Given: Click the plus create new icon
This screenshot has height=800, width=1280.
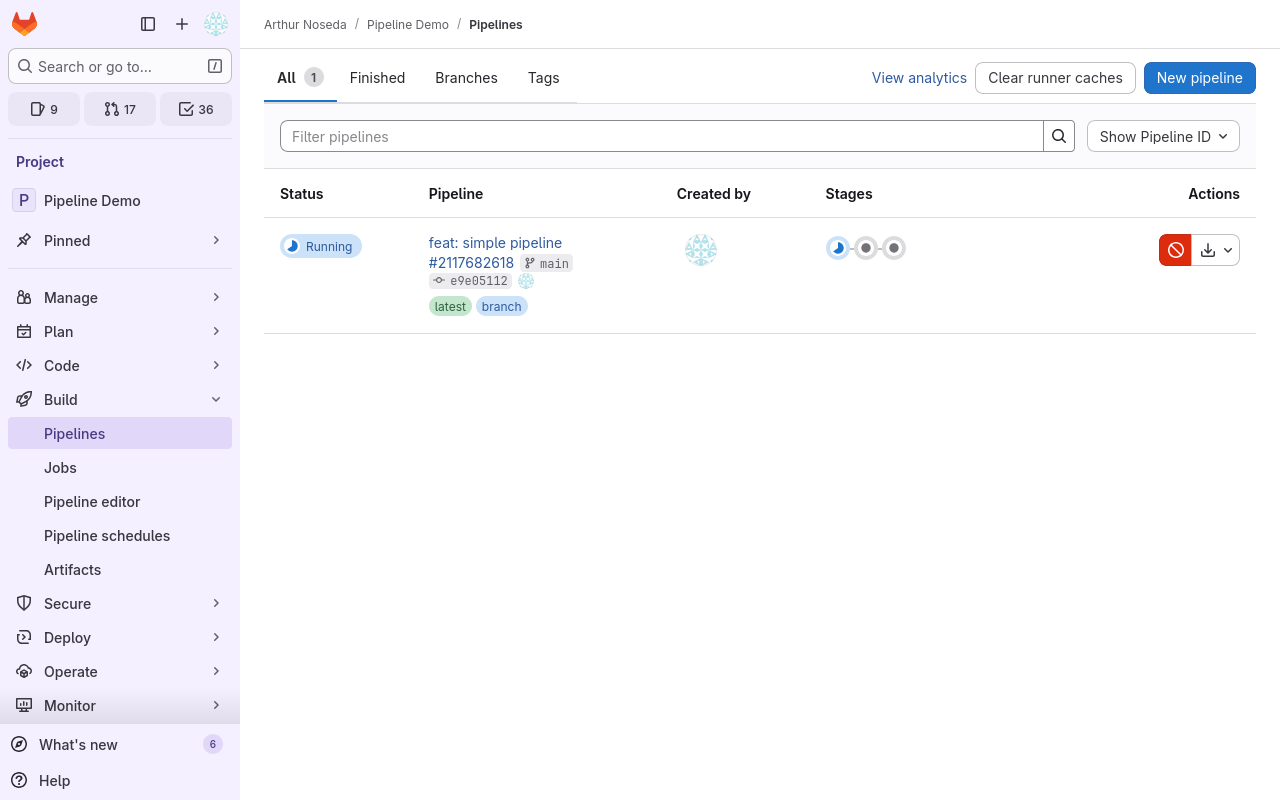Looking at the screenshot, I should 182,24.
